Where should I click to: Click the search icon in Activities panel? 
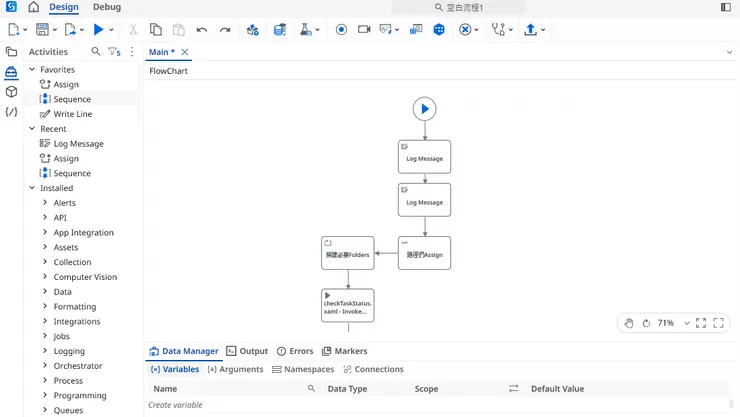click(x=96, y=52)
